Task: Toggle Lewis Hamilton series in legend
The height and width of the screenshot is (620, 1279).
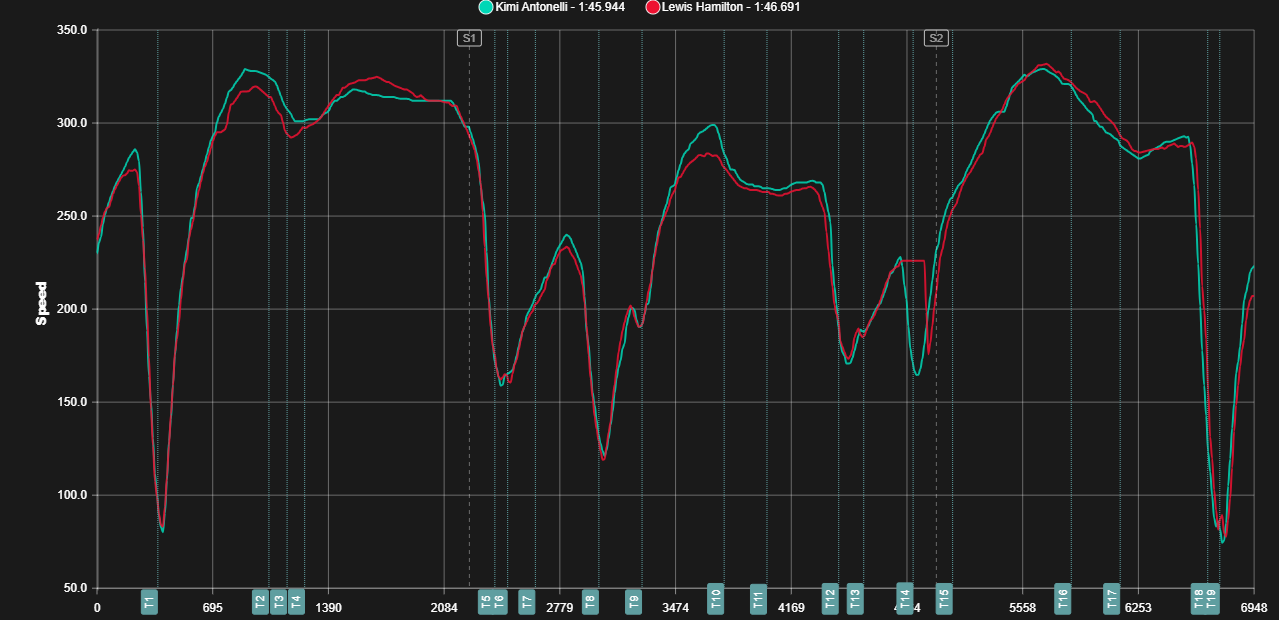Action: pos(723,7)
